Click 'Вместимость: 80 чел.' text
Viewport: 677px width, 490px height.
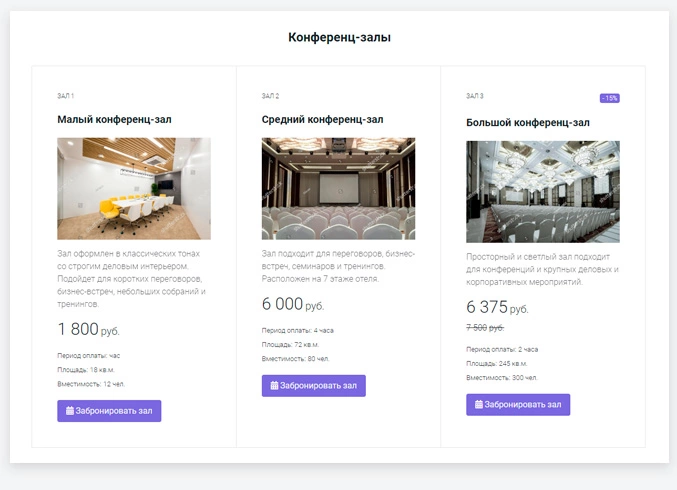(295, 359)
